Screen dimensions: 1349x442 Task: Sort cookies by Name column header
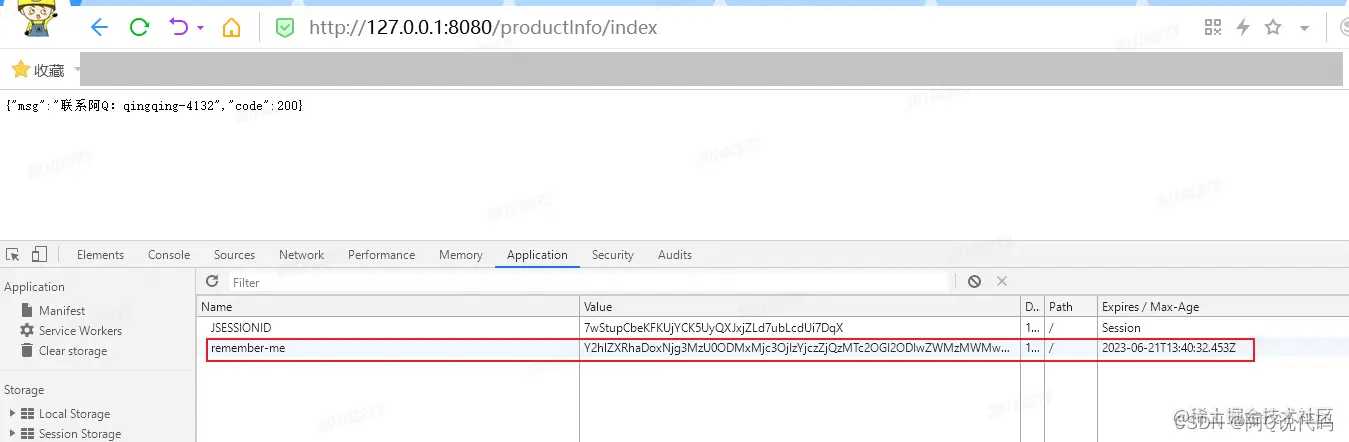pos(388,307)
